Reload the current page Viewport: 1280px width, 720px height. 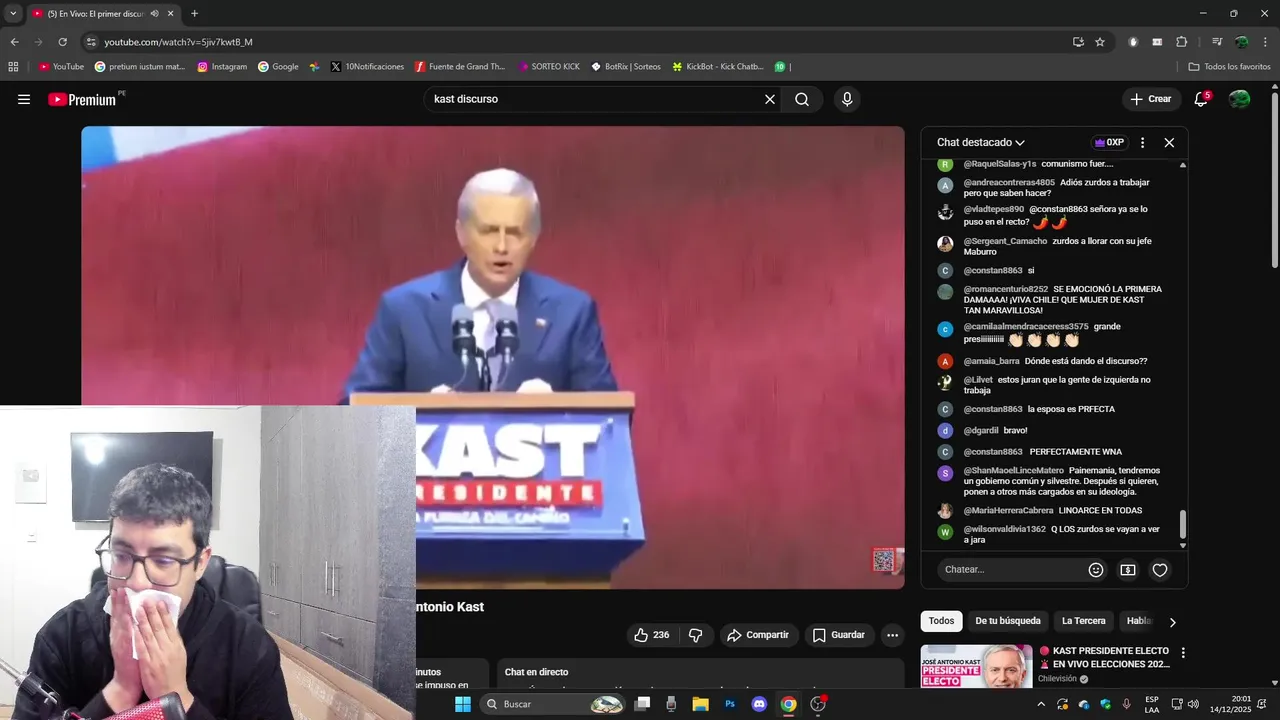coord(62,42)
